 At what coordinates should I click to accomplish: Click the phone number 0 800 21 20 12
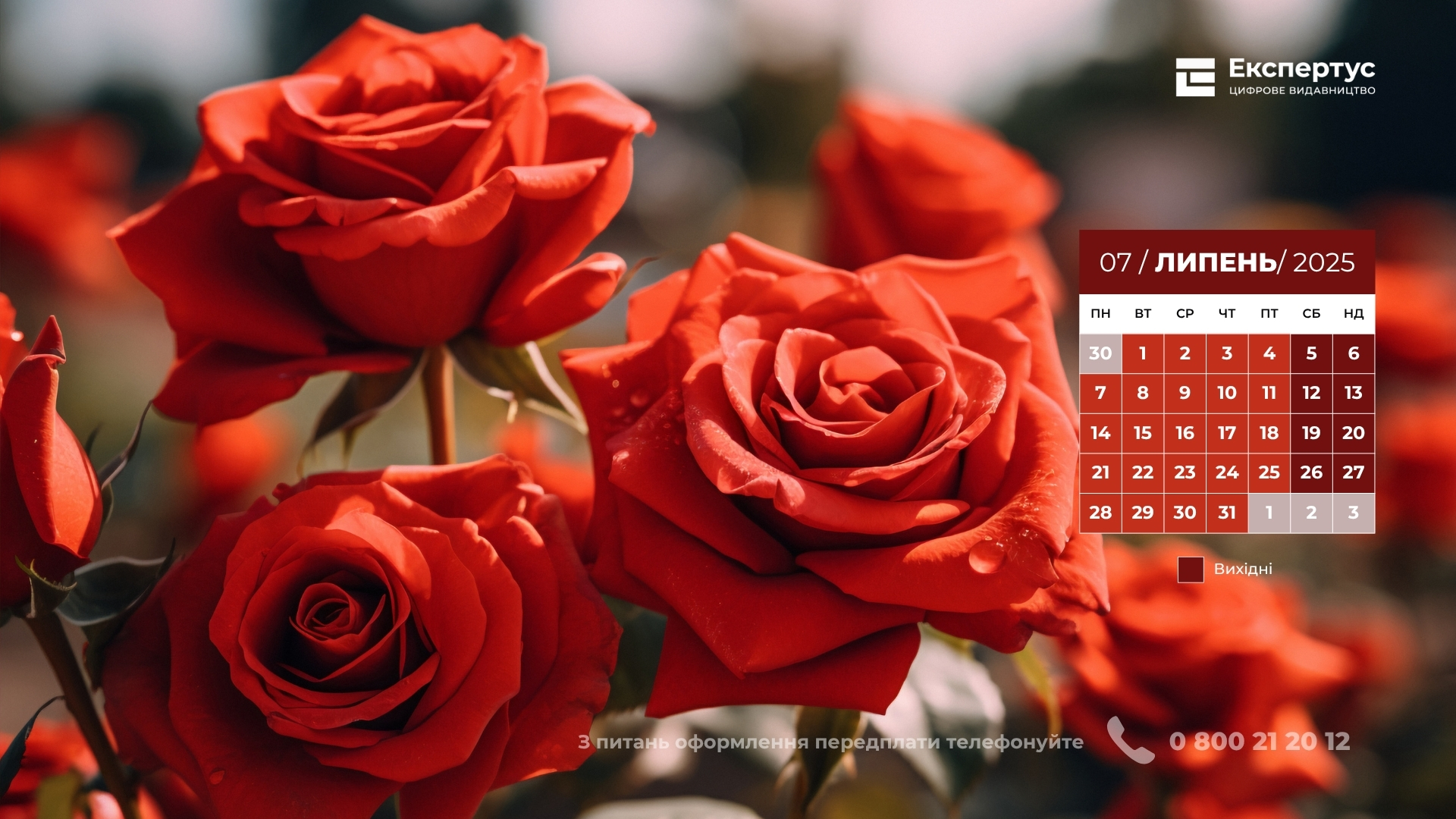click(1260, 741)
